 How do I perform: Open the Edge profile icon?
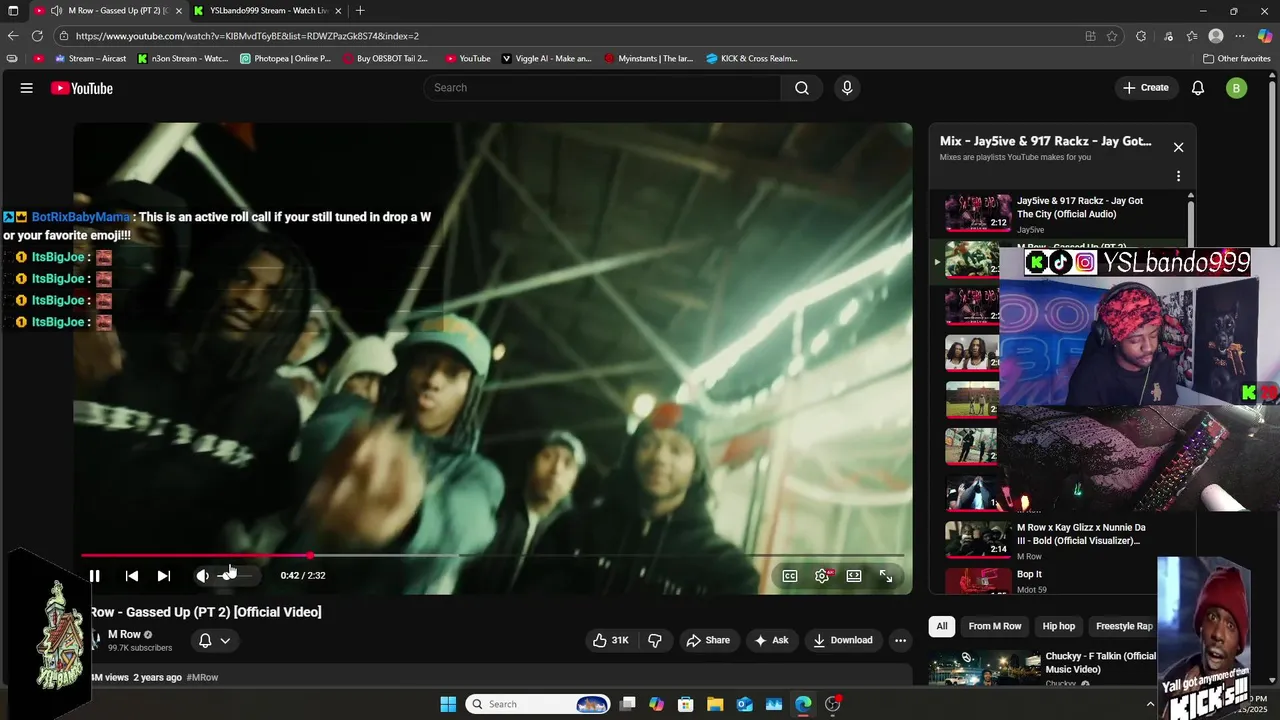[1216, 36]
